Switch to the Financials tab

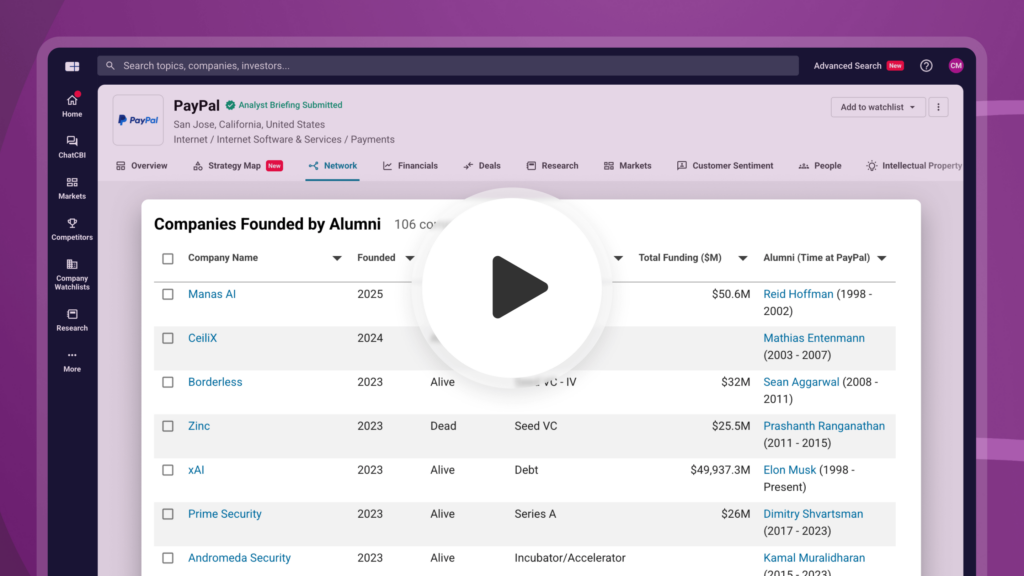(x=410, y=166)
